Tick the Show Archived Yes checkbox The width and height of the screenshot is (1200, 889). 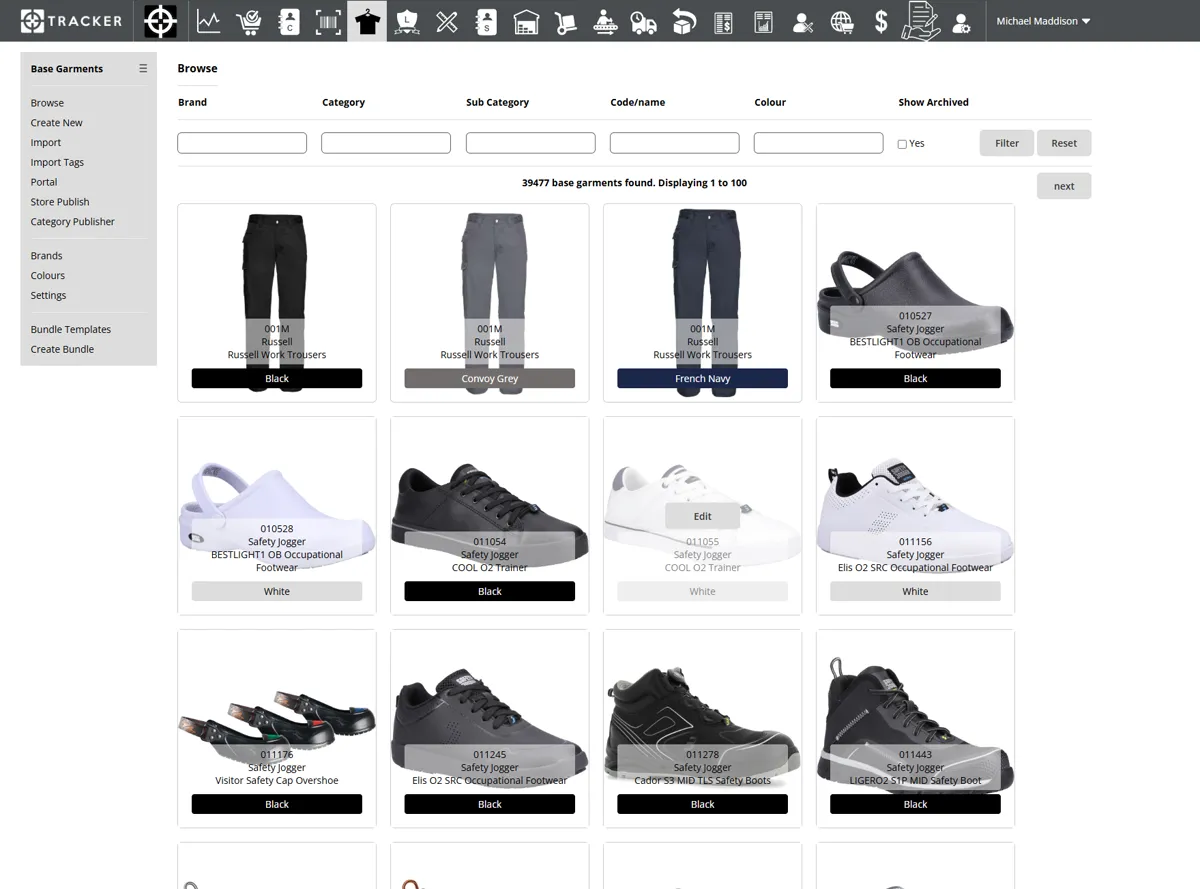point(902,144)
